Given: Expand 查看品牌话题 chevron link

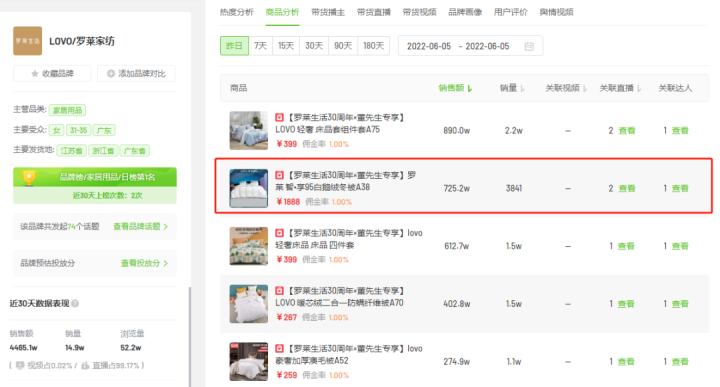Looking at the screenshot, I should [x=141, y=226].
